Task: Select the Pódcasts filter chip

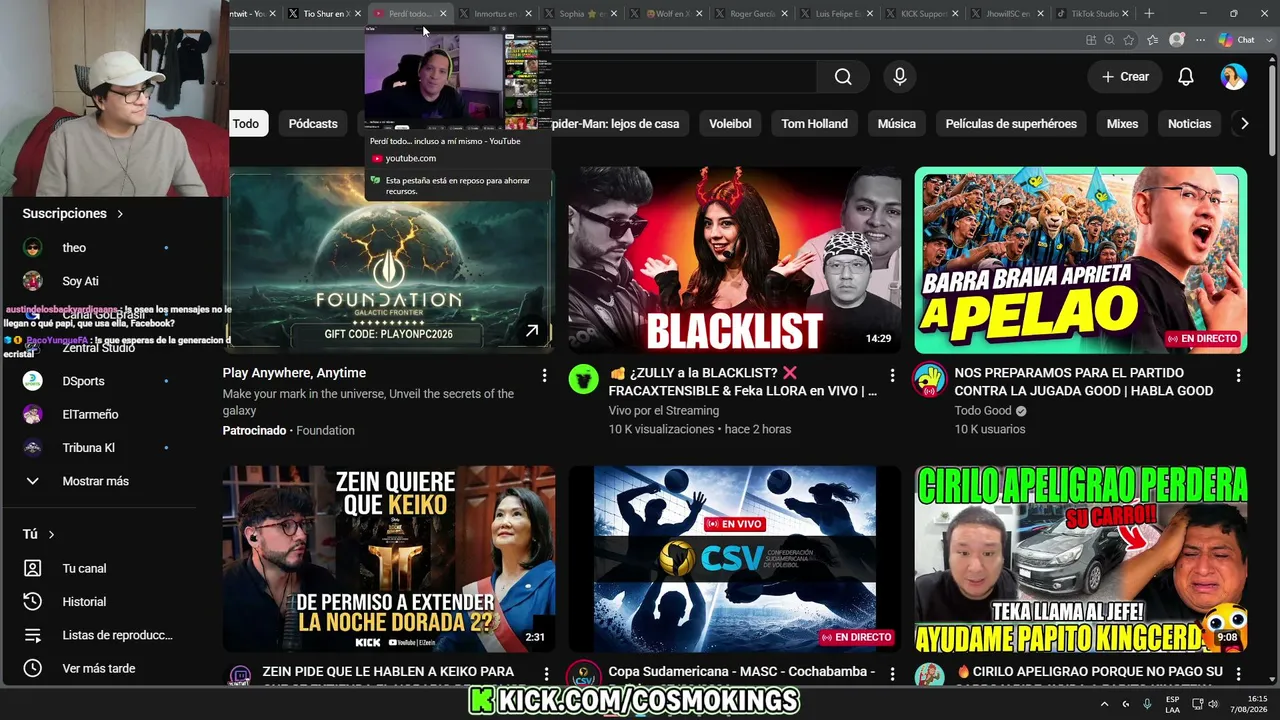Action: (313, 124)
